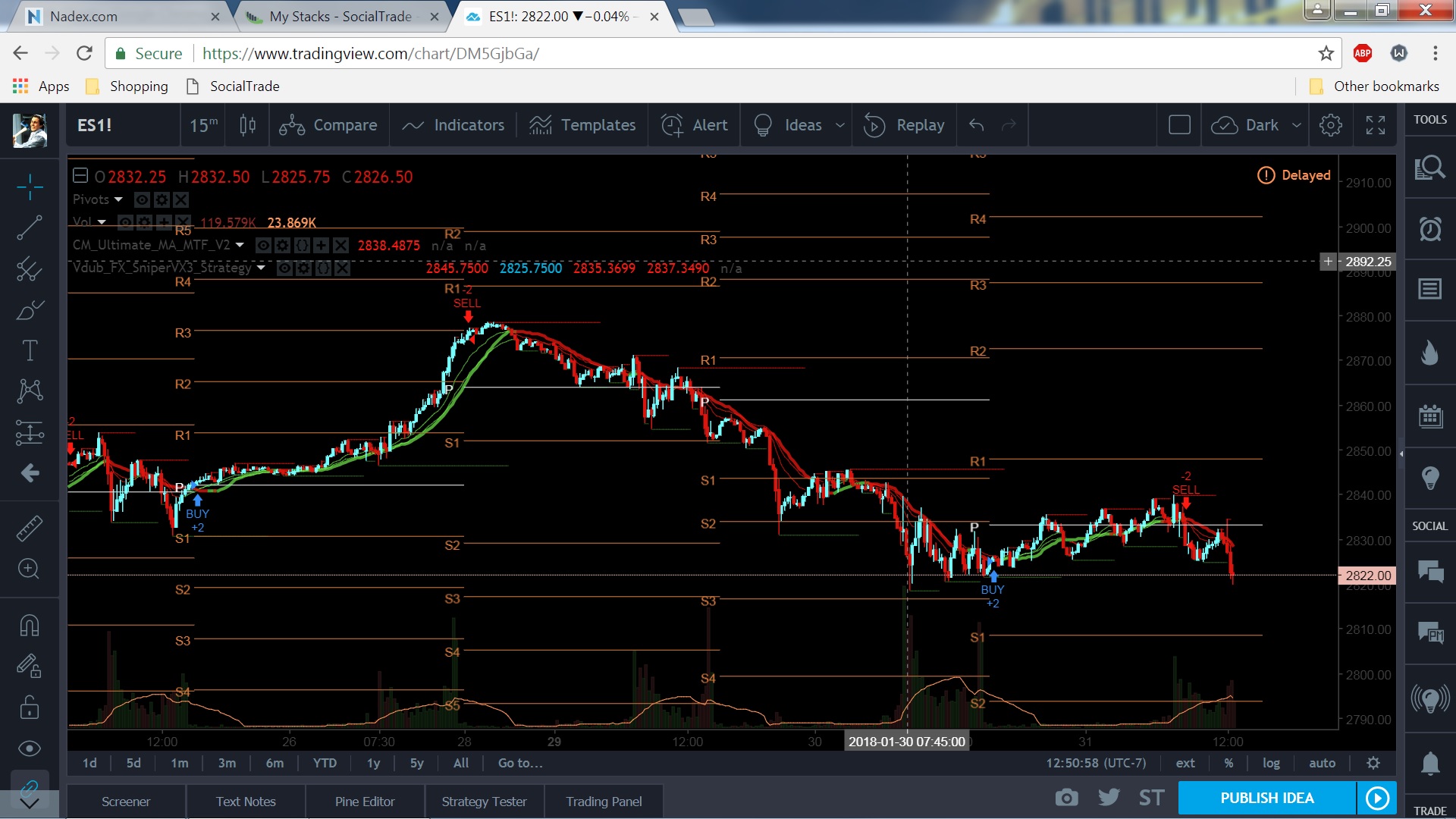The width and height of the screenshot is (1456, 819).
Task: Expand the Pivots indicator dropdown arrow
Action: 118,199
